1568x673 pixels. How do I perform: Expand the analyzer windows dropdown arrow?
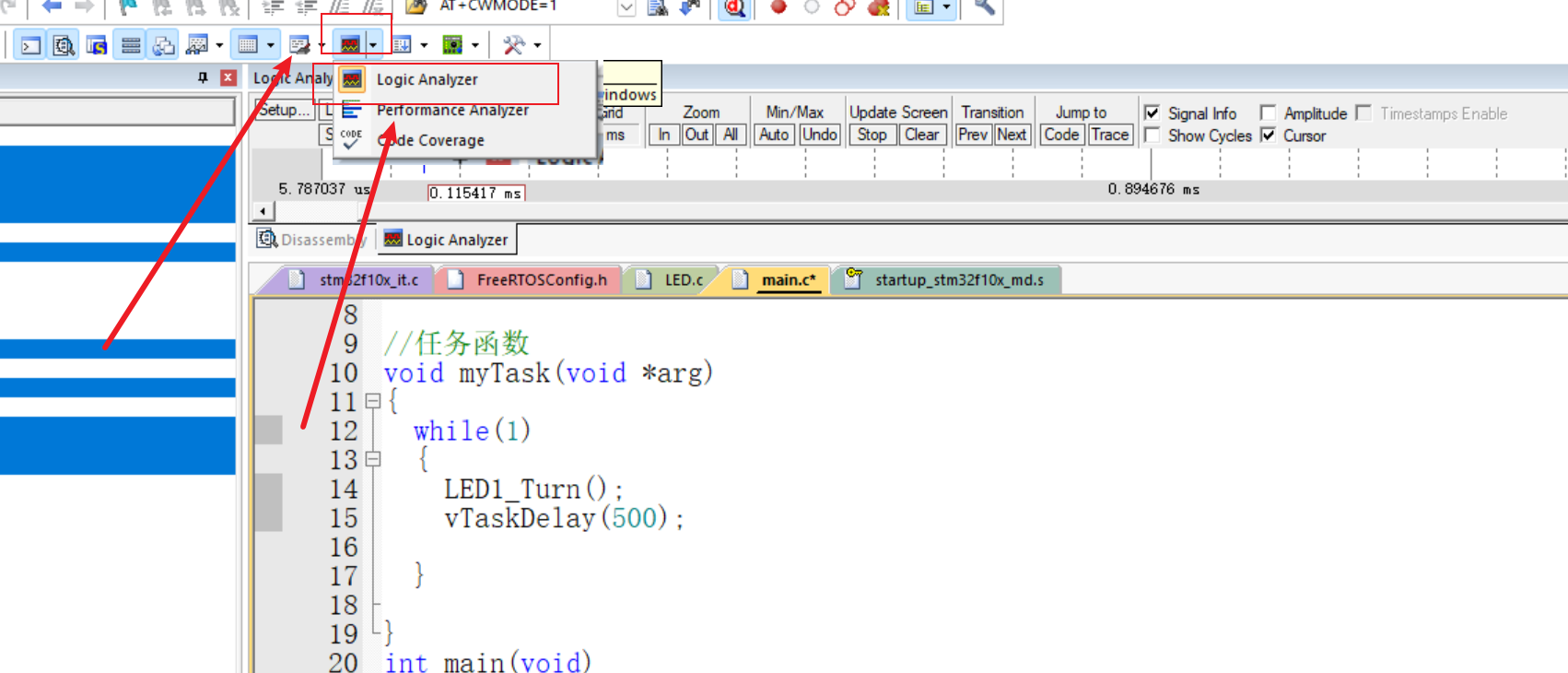(373, 44)
